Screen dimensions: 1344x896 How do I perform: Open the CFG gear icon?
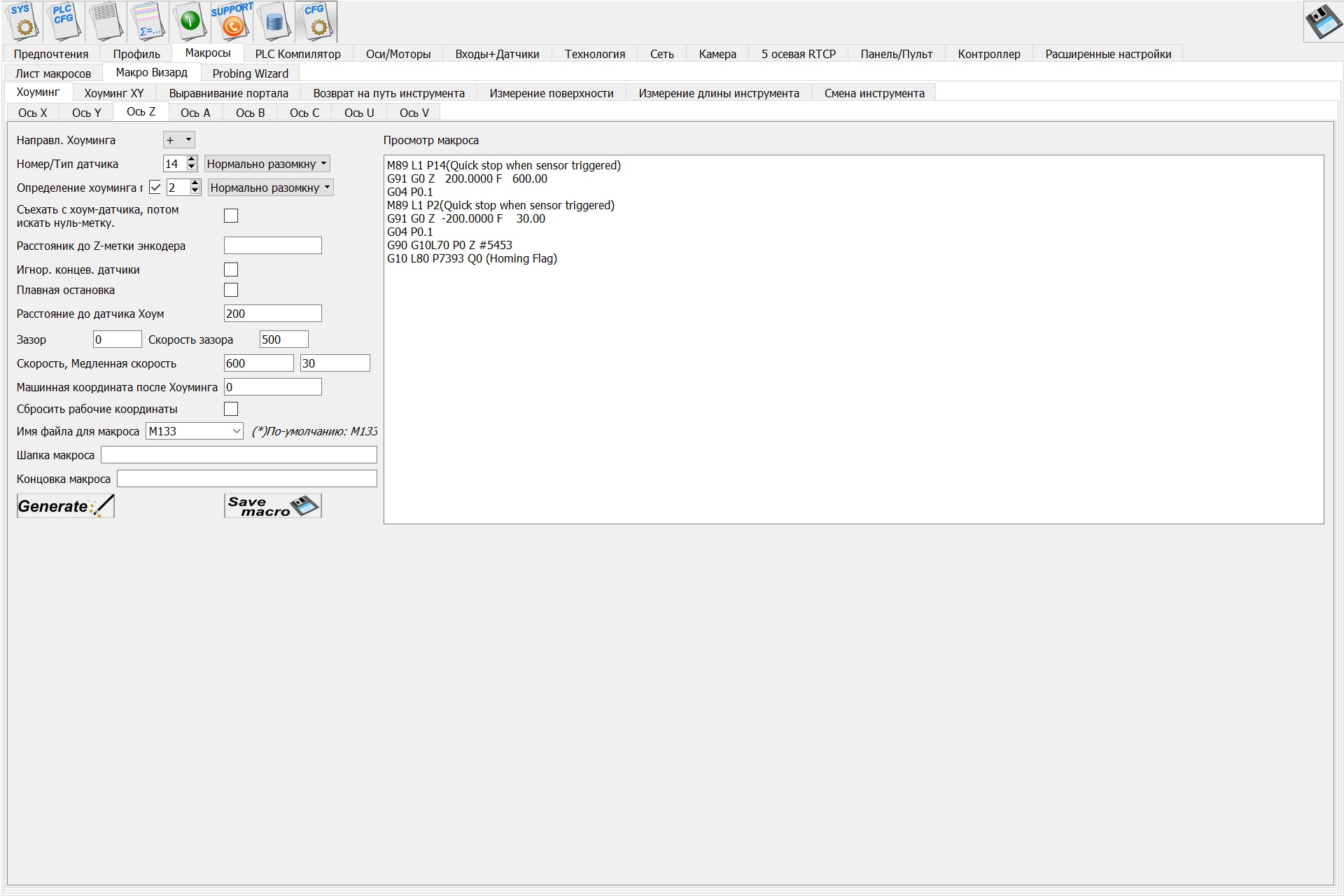click(x=316, y=21)
